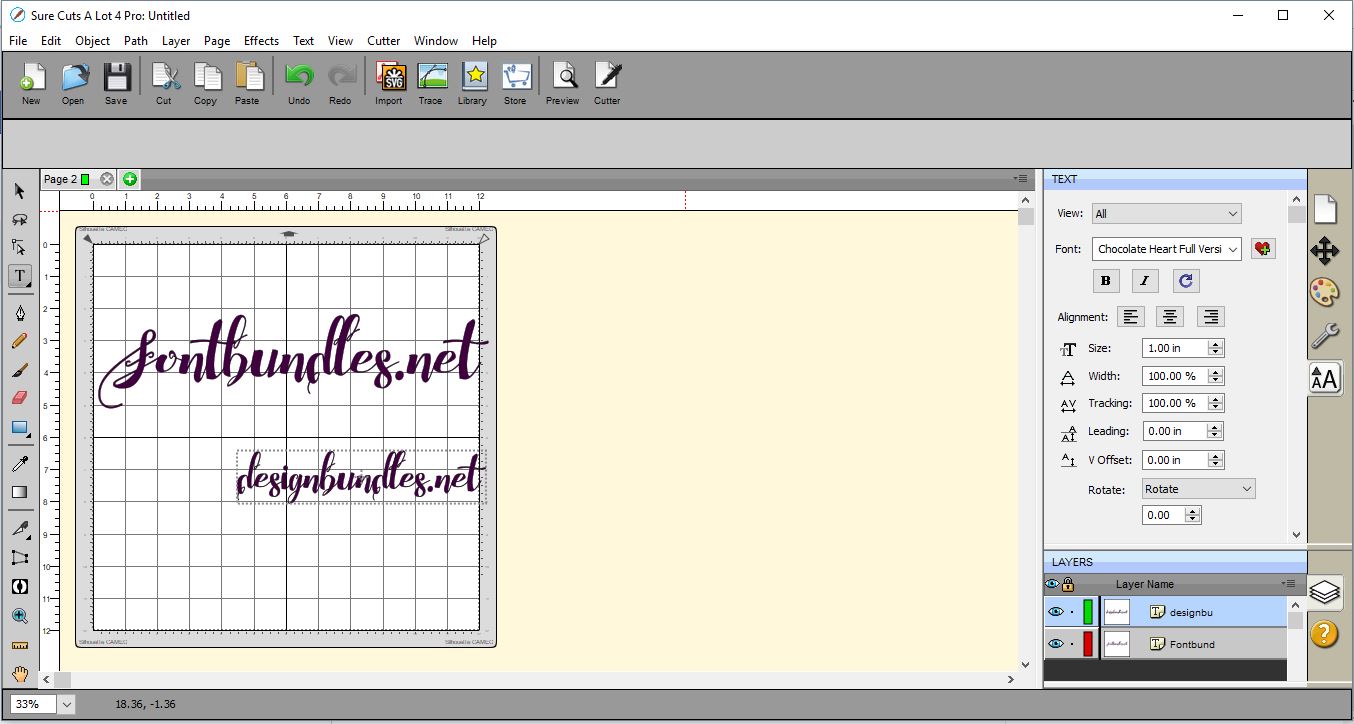Select the Brush tool
The image size is (1354, 724).
pyautogui.click(x=19, y=370)
